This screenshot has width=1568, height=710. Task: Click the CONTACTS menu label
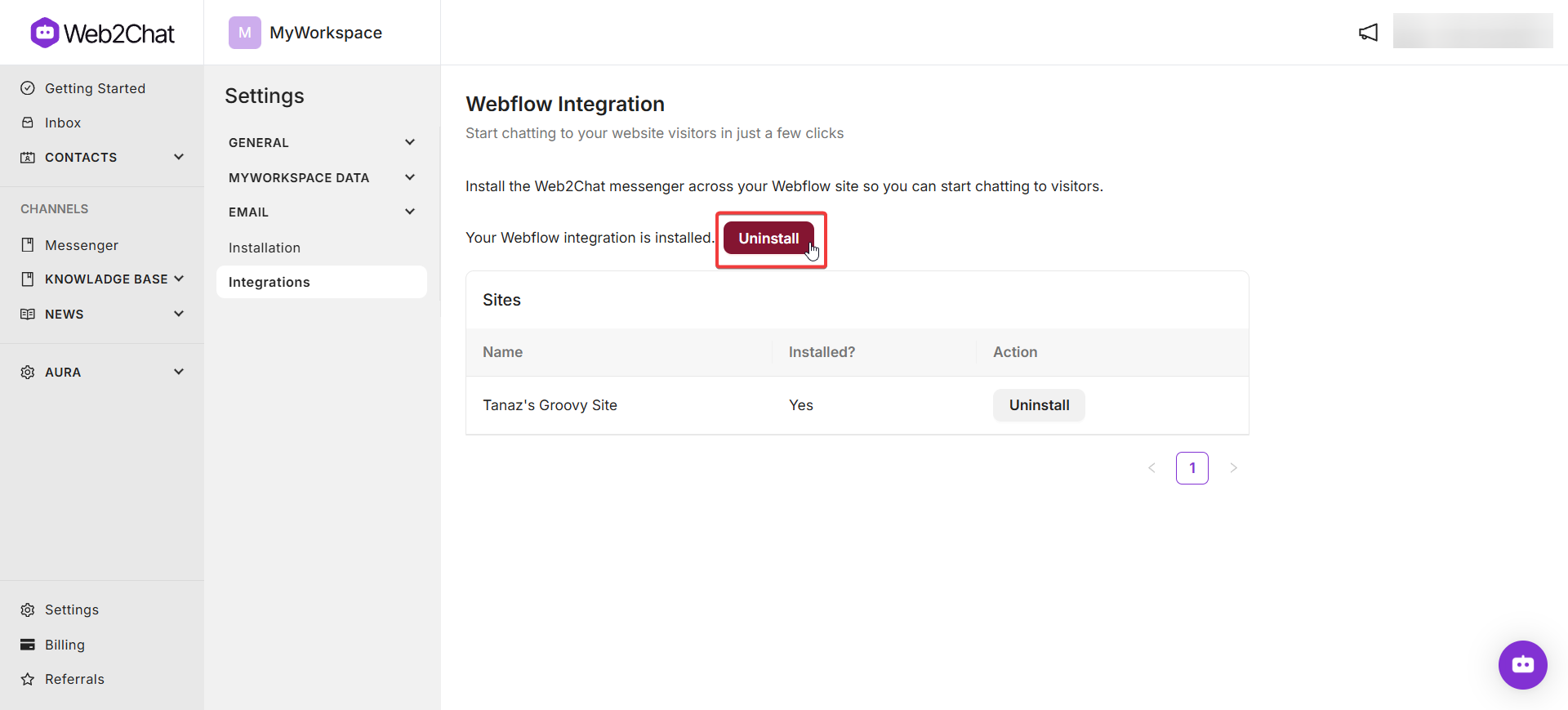(81, 157)
